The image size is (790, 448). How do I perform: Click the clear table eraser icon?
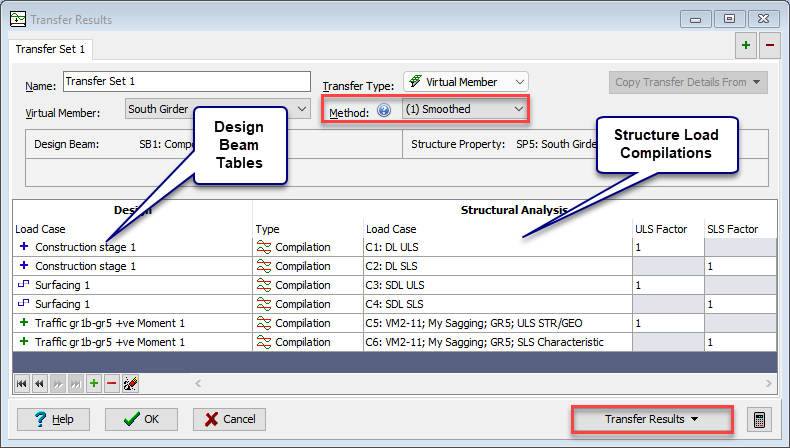point(130,384)
